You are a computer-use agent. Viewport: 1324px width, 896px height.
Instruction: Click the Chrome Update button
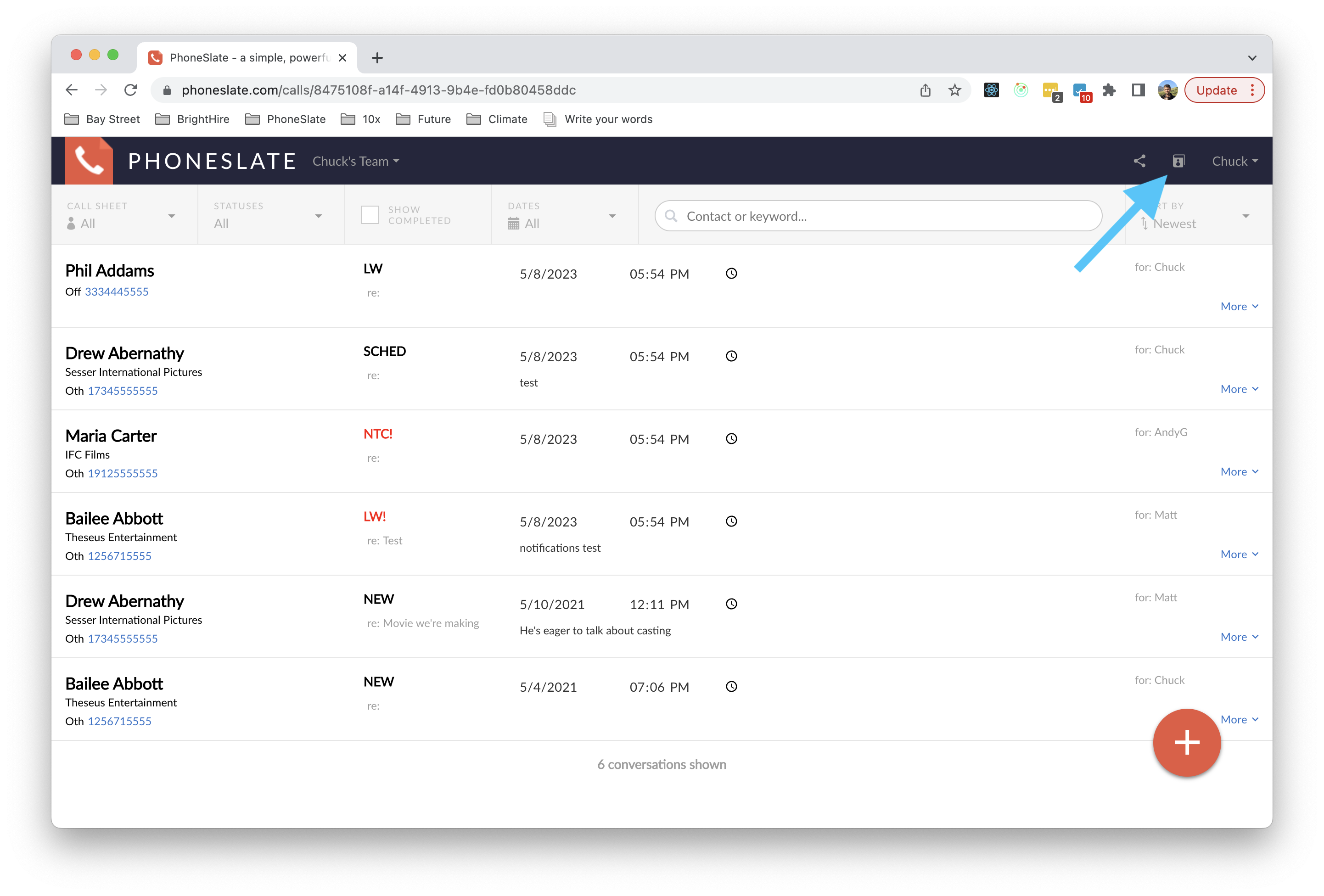[x=1224, y=90]
